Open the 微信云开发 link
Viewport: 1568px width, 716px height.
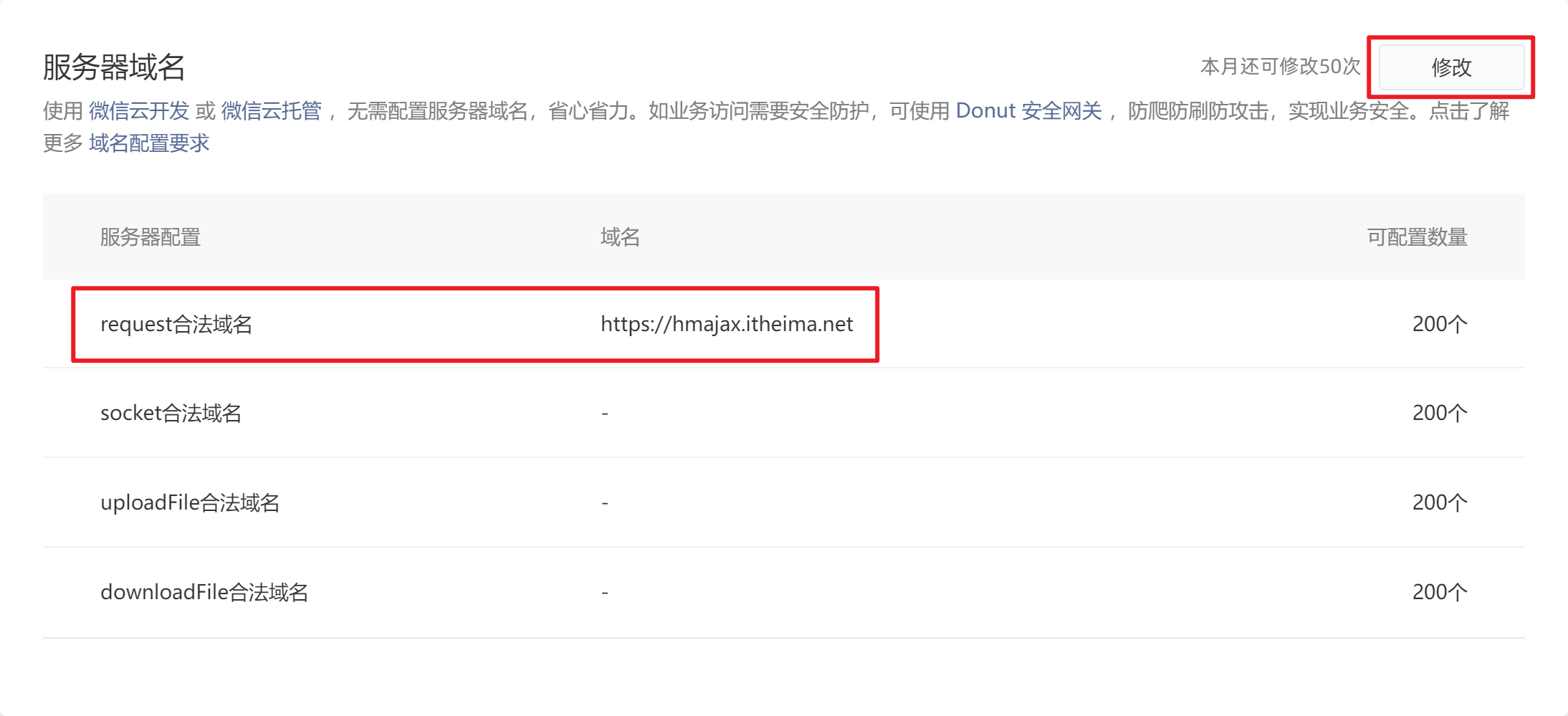pyautogui.click(x=139, y=111)
